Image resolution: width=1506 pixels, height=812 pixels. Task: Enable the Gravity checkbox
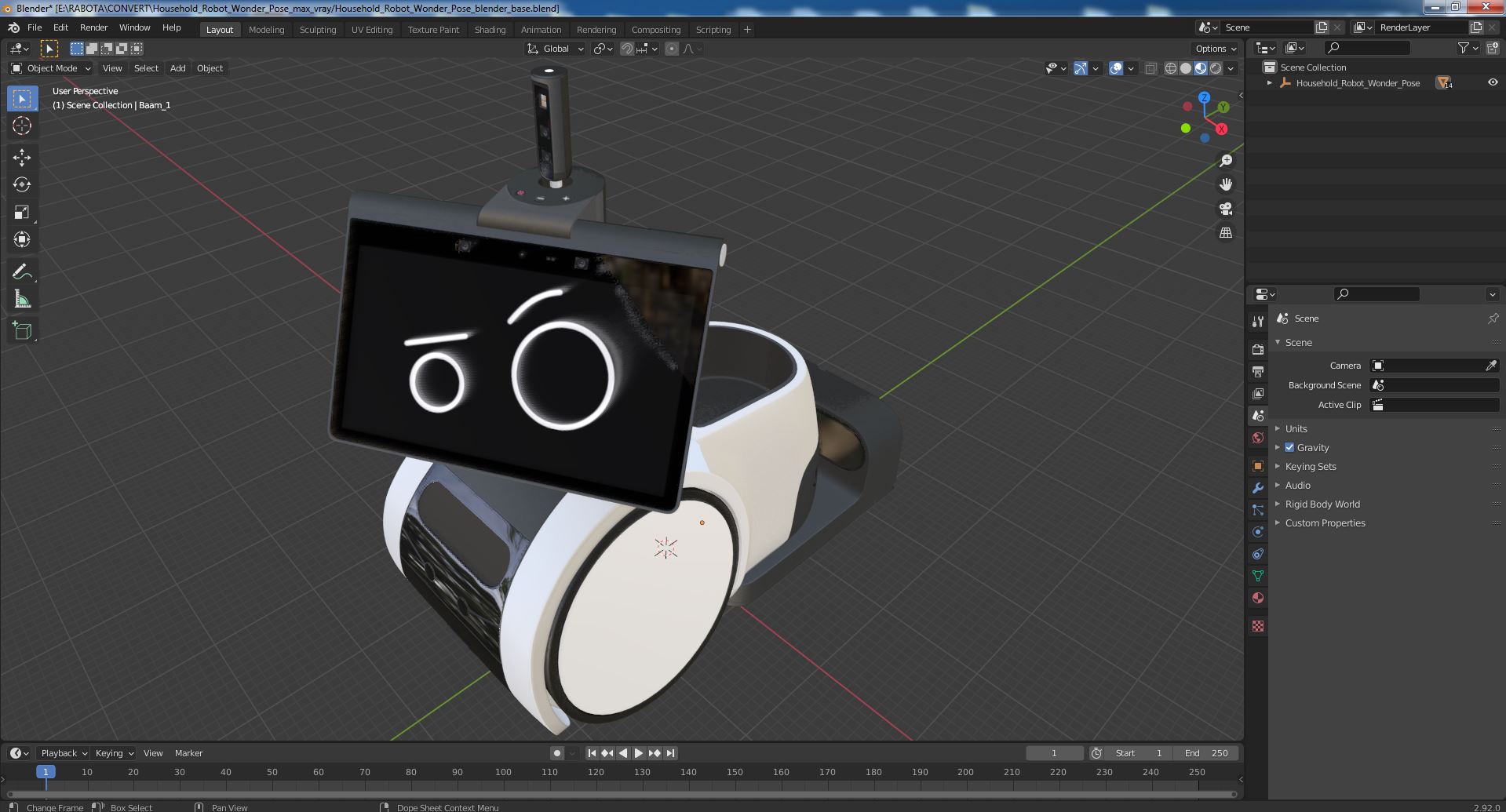1289,447
